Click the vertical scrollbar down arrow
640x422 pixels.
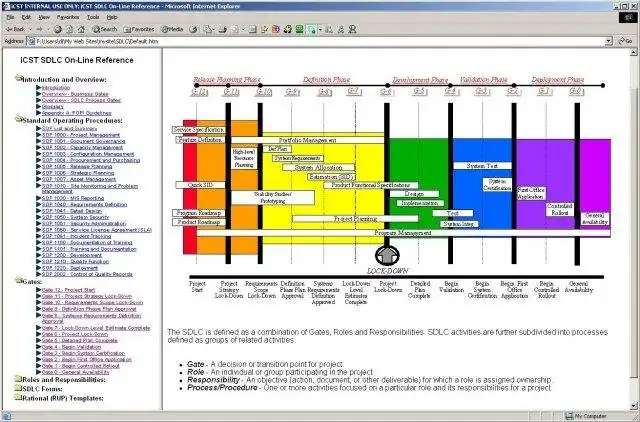pyautogui.click(x=634, y=406)
